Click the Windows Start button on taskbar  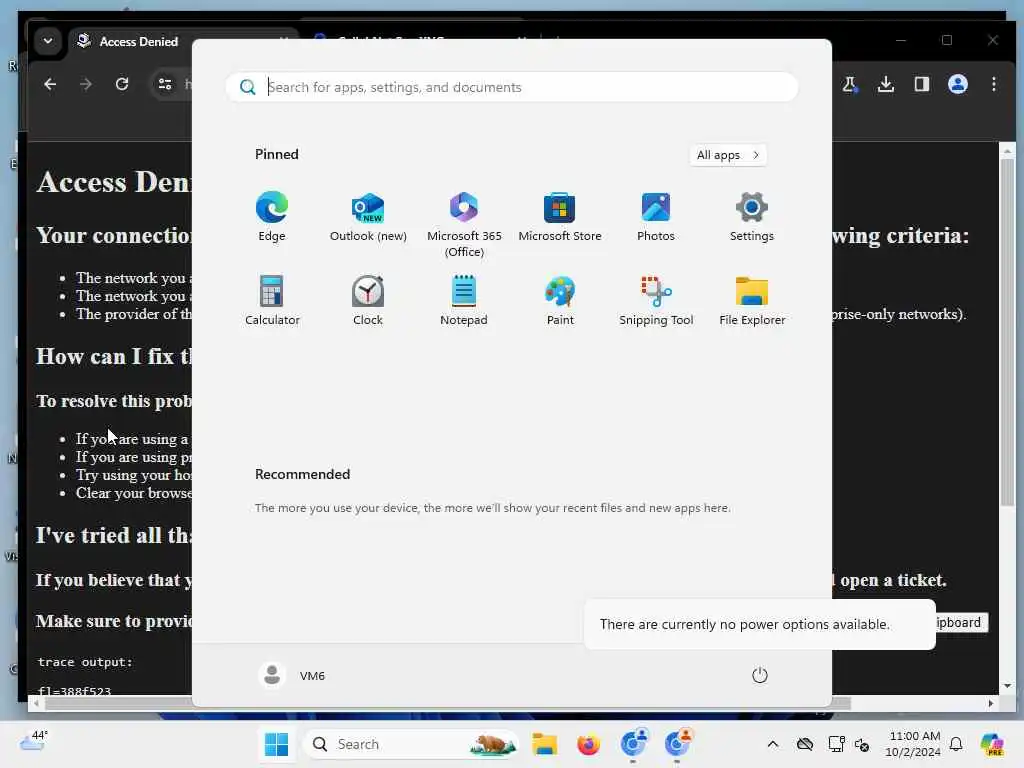point(276,744)
